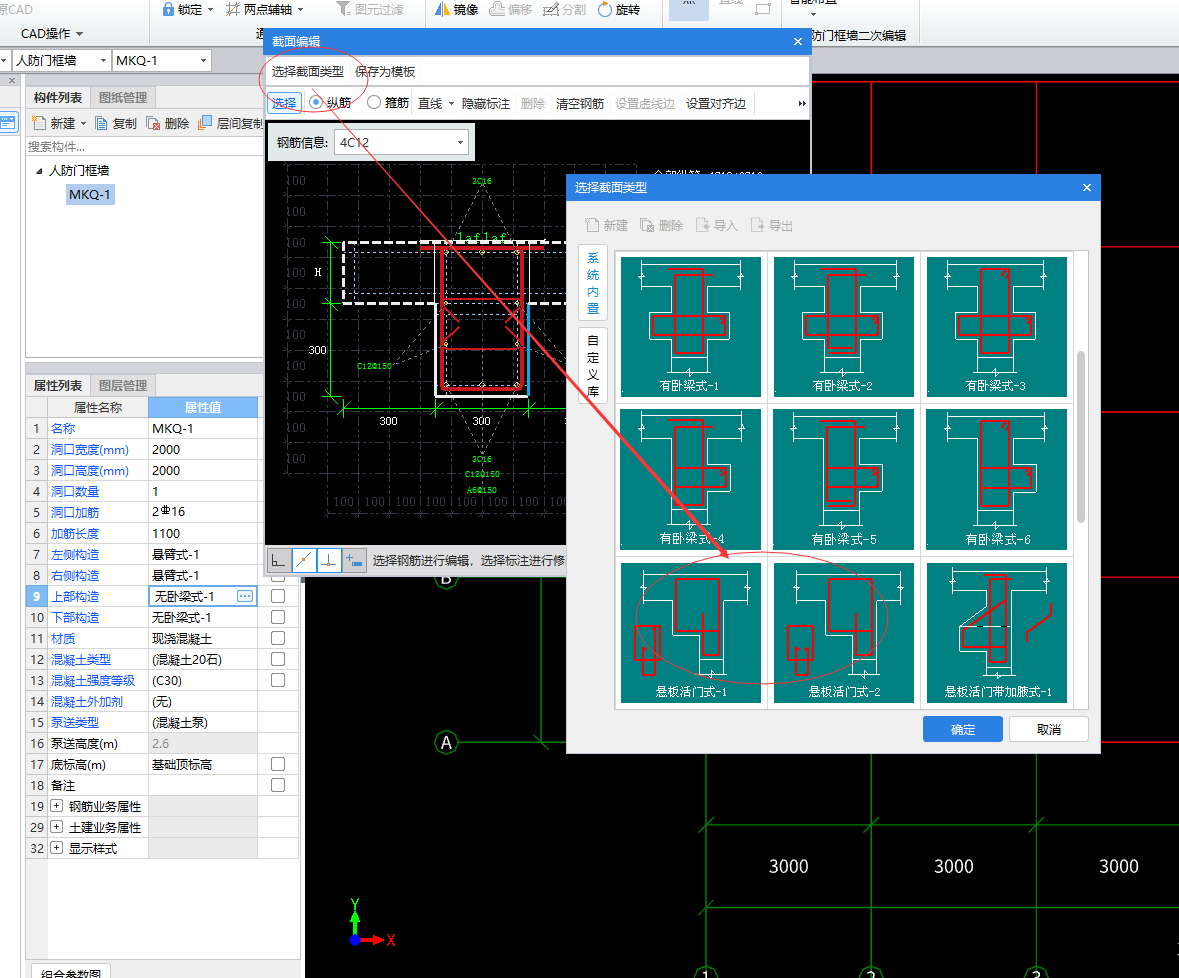
Task: Choose 悬板活门带加腋式-1 section thumbnail
Action: (997, 633)
